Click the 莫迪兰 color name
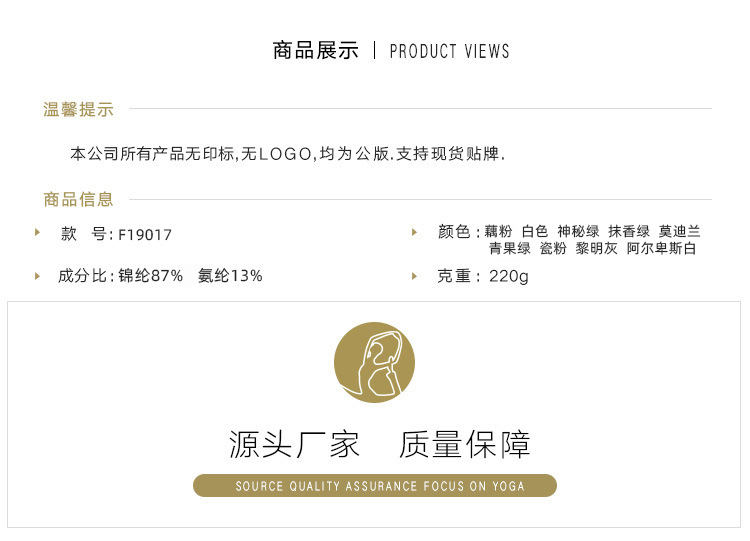This screenshot has width=750, height=541. pyautogui.click(x=680, y=232)
